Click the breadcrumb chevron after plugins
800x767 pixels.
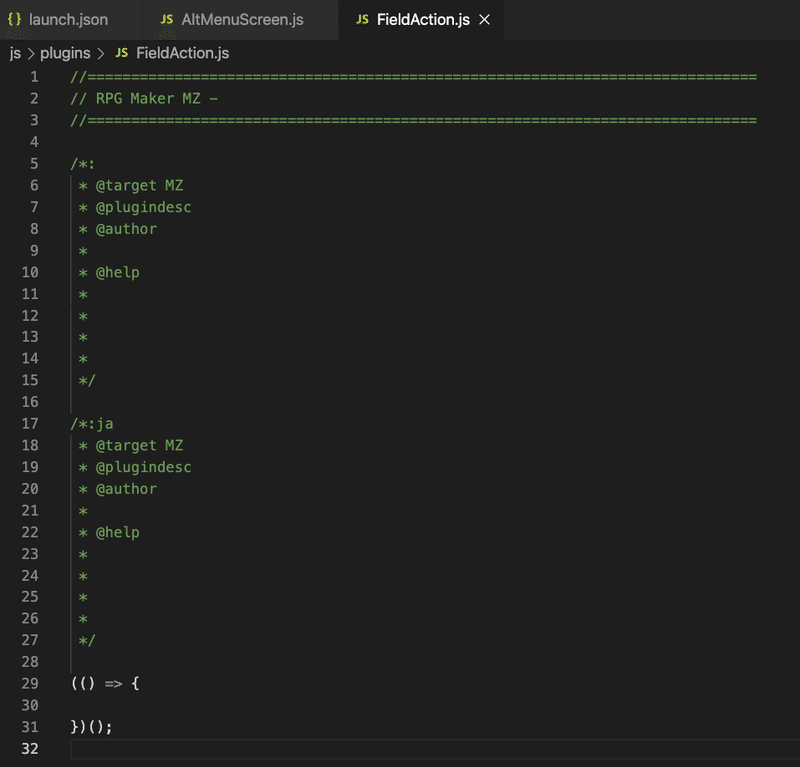coord(101,53)
